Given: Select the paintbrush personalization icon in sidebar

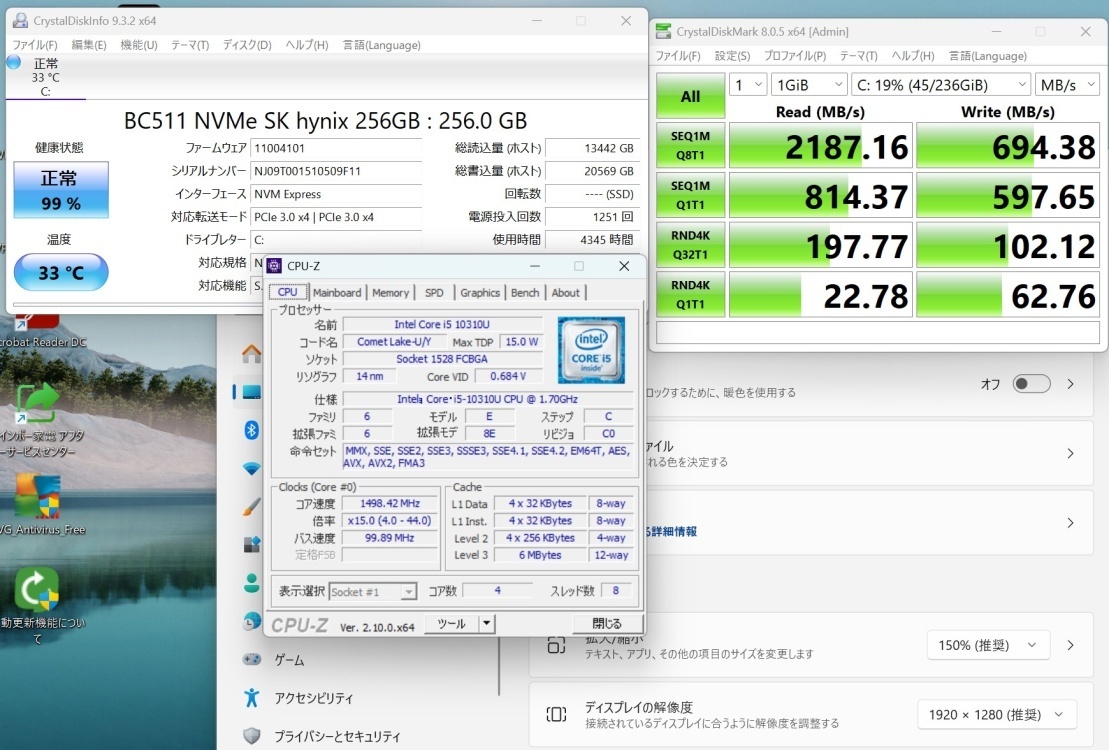Looking at the screenshot, I should (x=252, y=506).
